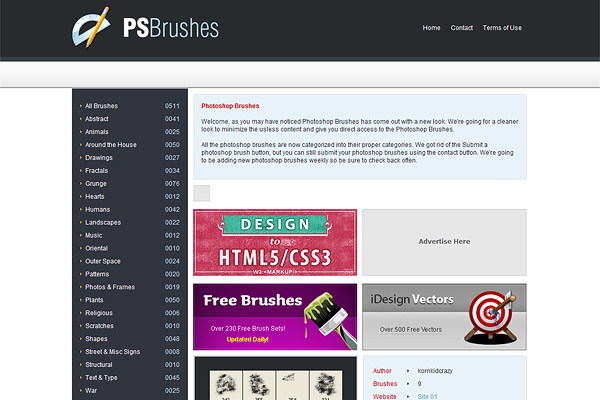The image size is (600, 400).
Task: Open the Patterns category
Action: coord(97,274)
